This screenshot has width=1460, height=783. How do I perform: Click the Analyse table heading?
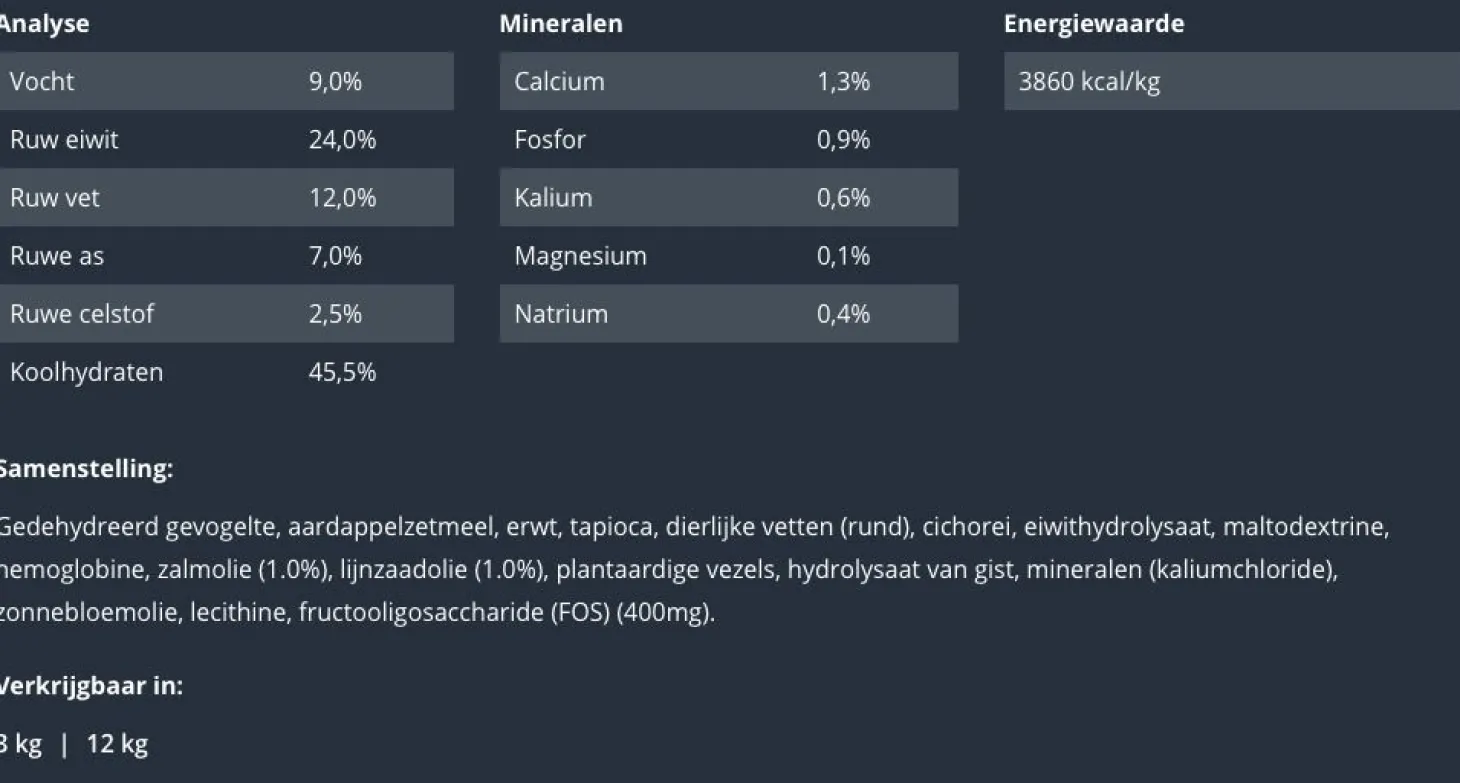pos(43,24)
